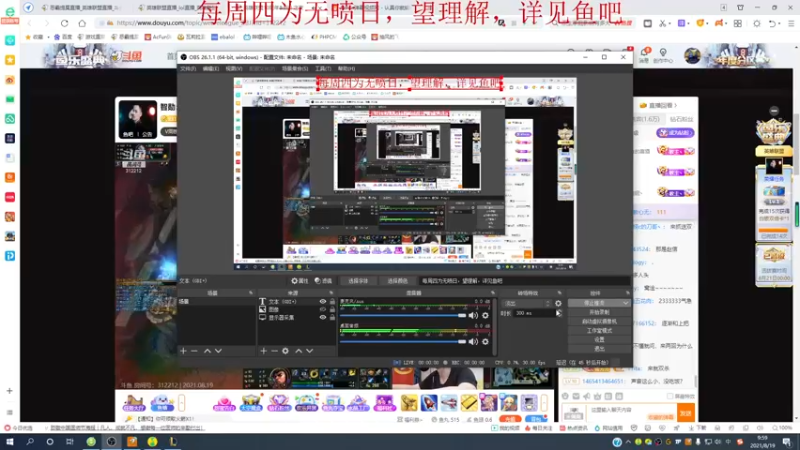Open scene transition properties gear
The image size is (800, 450).
[558, 303]
